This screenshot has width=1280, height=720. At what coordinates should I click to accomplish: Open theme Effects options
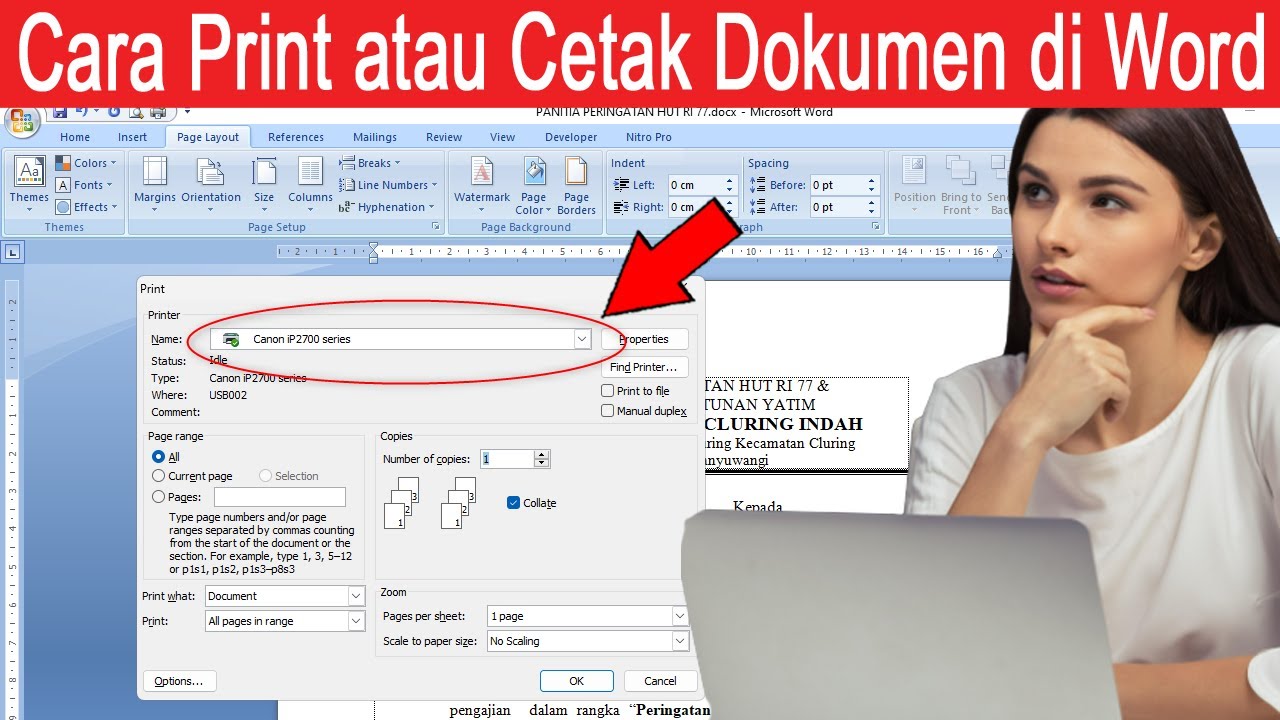86,207
